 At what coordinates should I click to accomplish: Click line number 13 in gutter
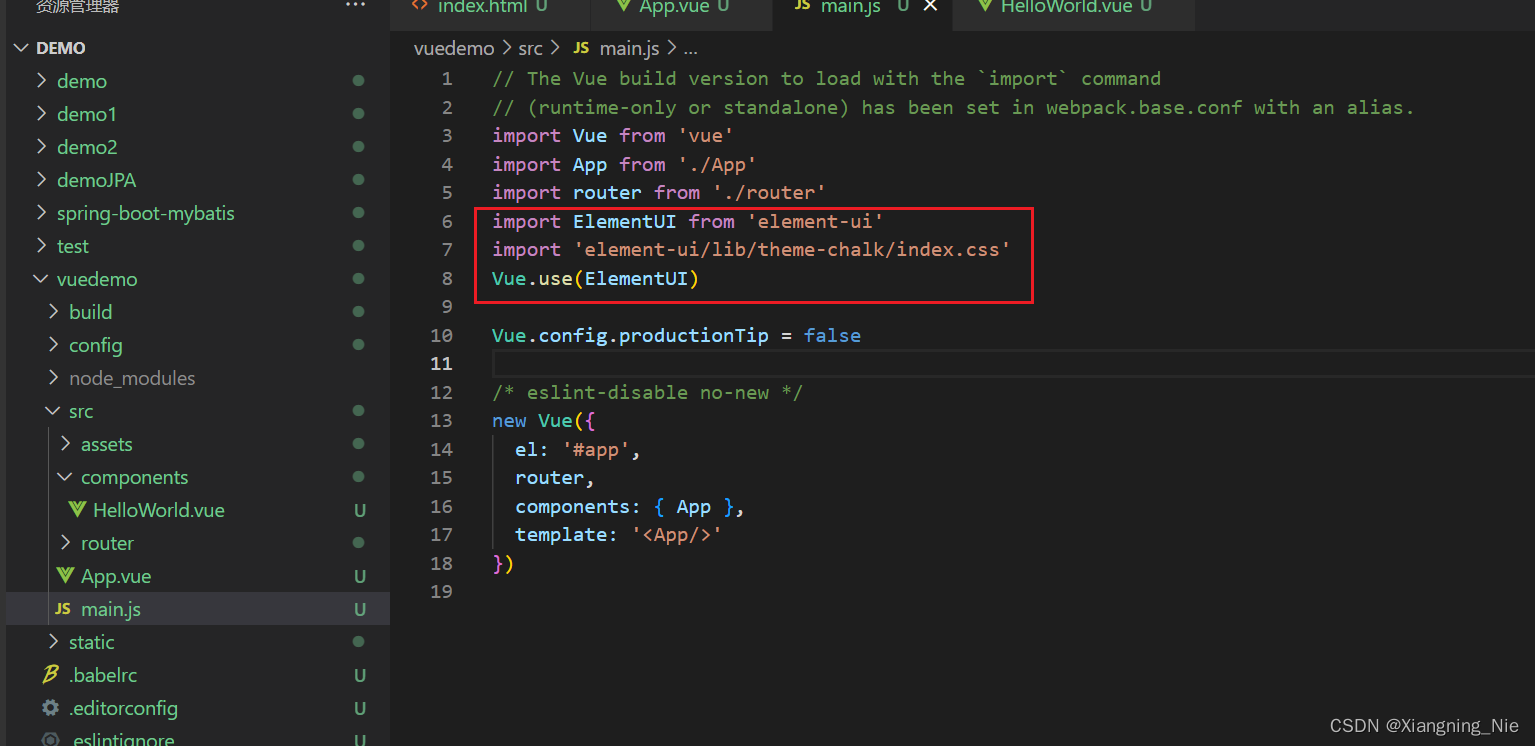(441, 420)
